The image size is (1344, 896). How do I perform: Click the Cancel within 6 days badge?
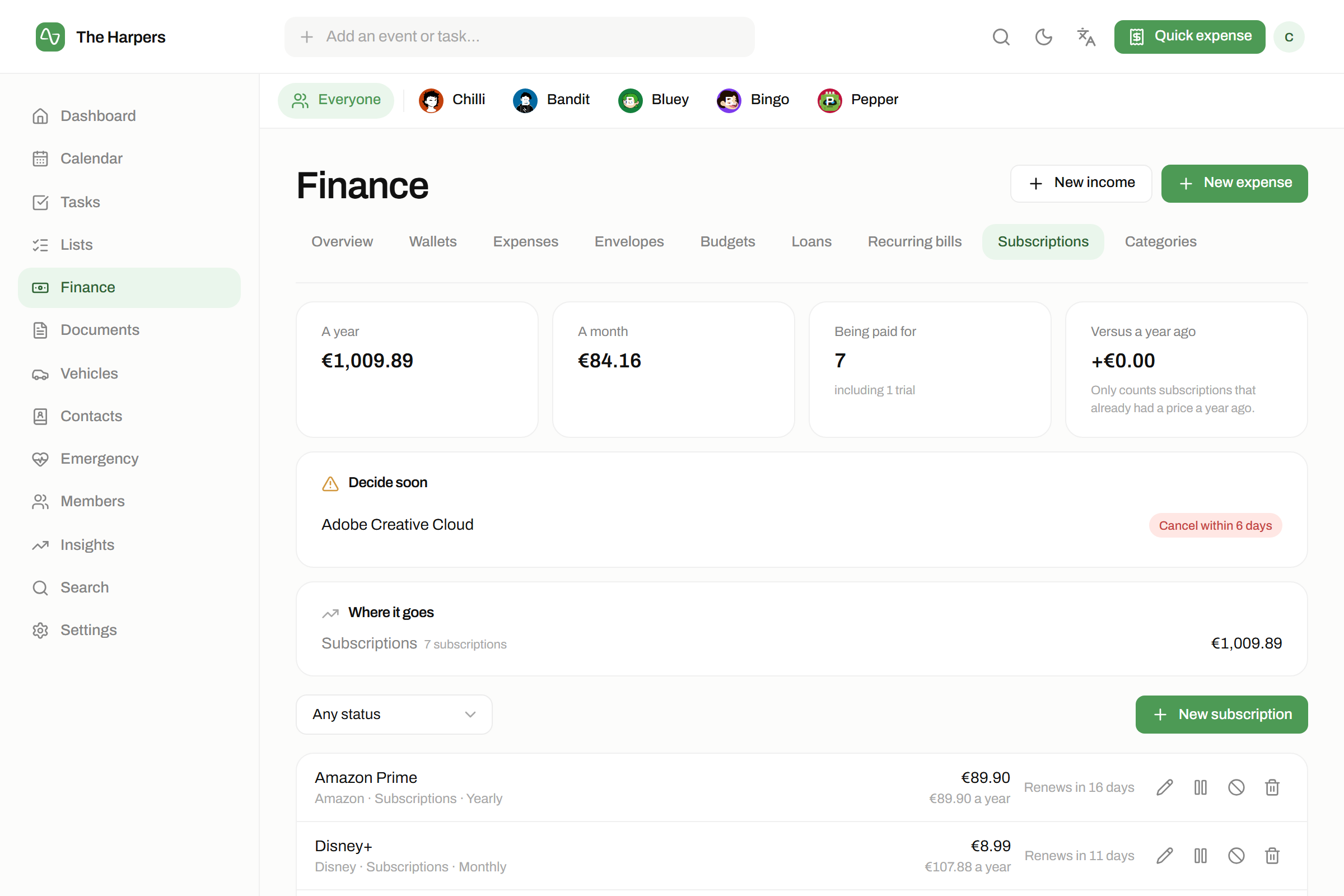(x=1215, y=525)
